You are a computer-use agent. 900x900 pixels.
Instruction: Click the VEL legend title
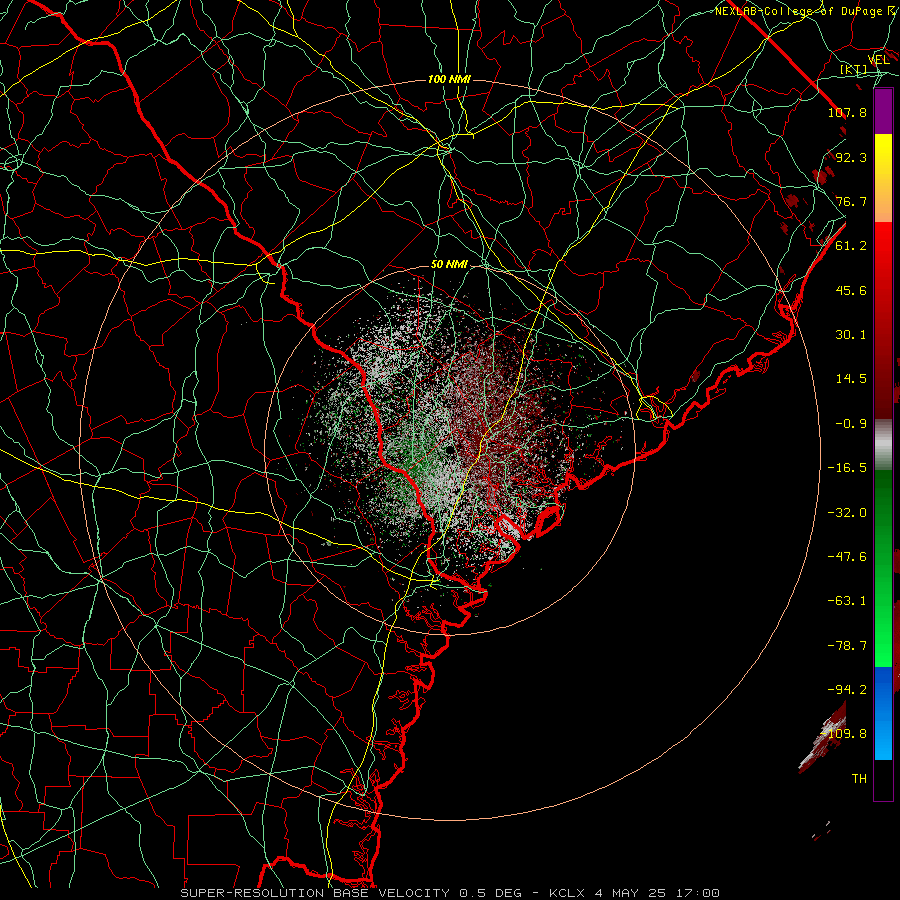coord(879,60)
